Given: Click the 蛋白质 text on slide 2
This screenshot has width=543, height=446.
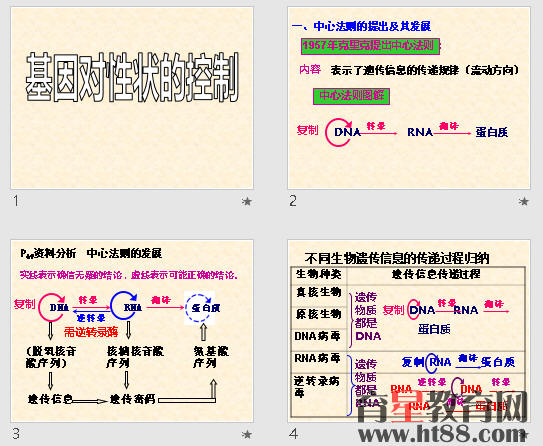Looking at the screenshot, I should coord(492,132).
